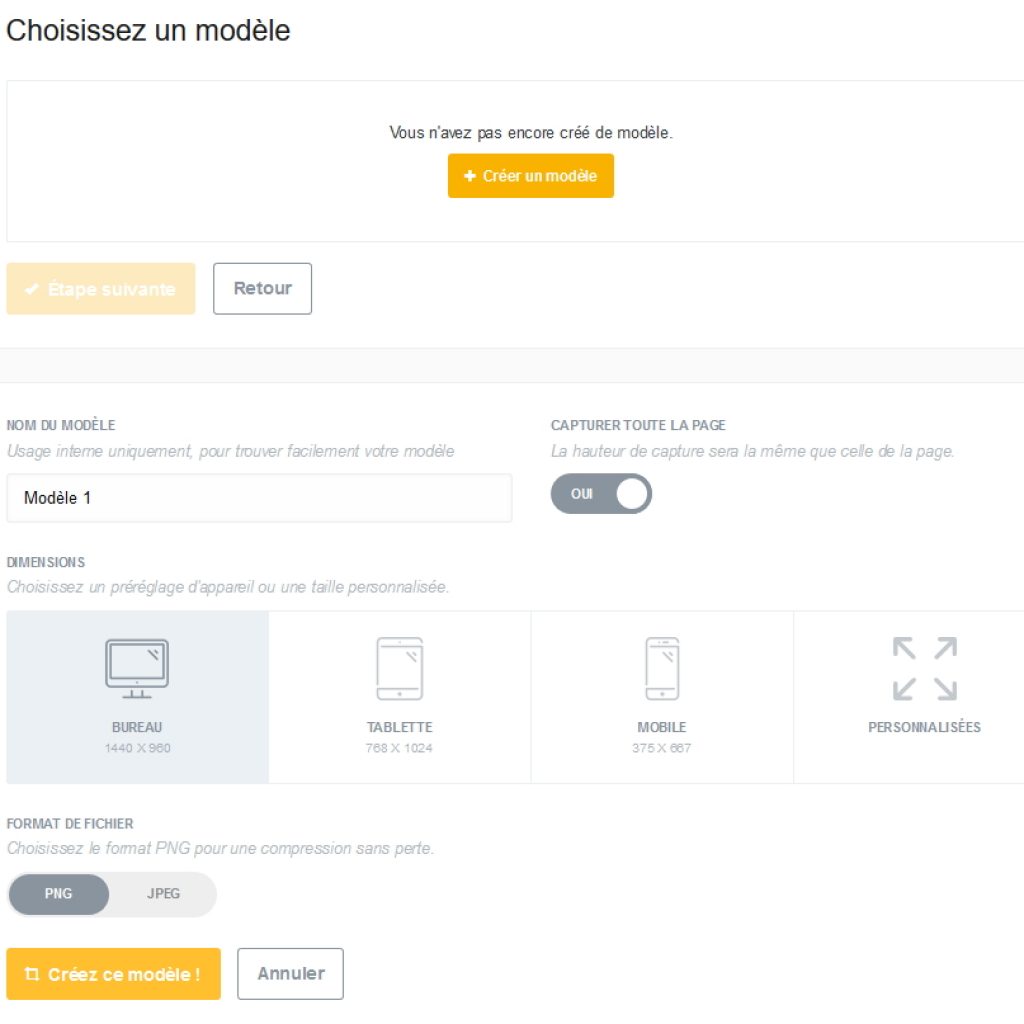Choose the PERSONNALISÉES dimensions label
This screenshot has height=1024, width=1024.
(x=924, y=728)
